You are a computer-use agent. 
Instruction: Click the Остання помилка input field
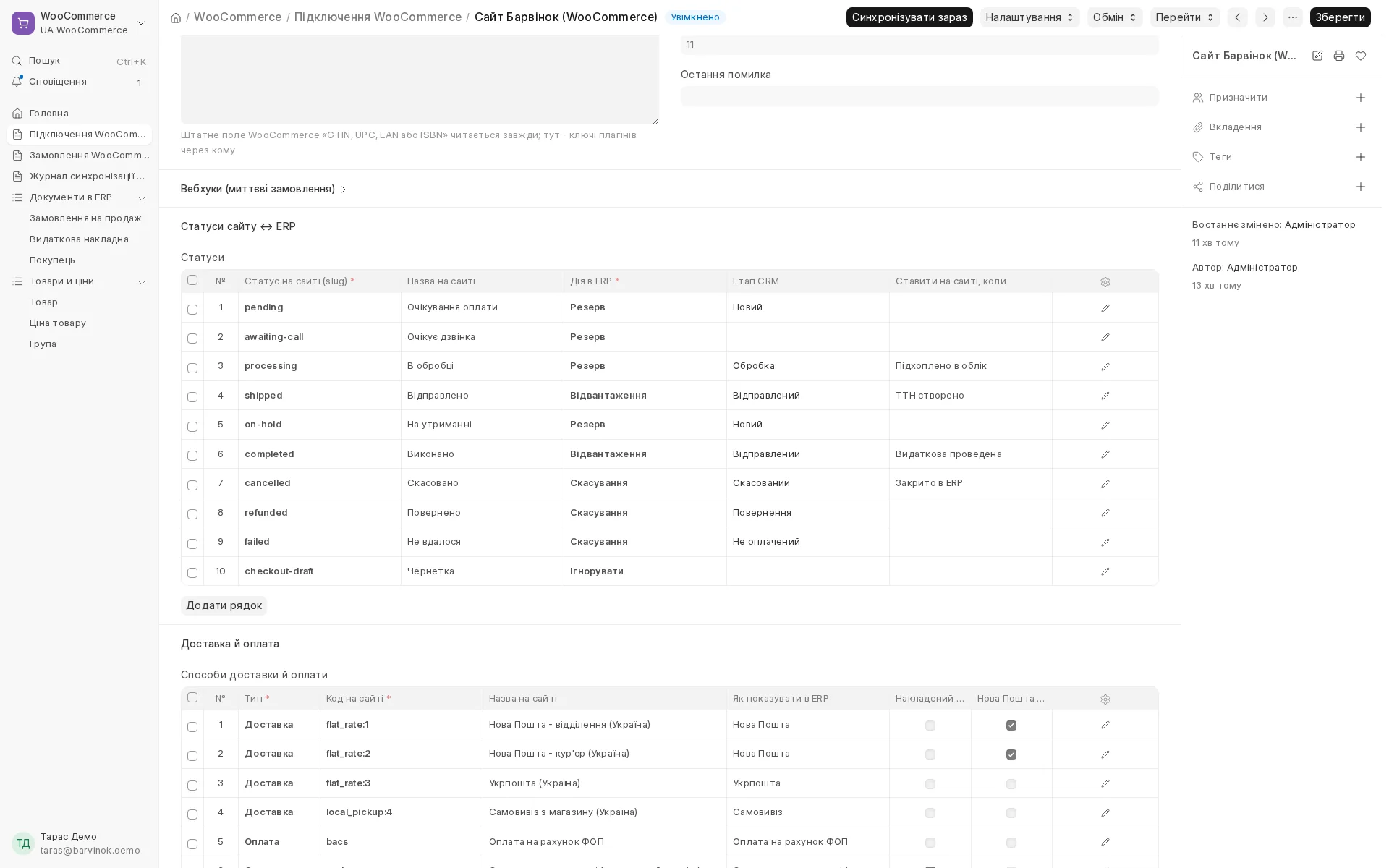click(919, 96)
